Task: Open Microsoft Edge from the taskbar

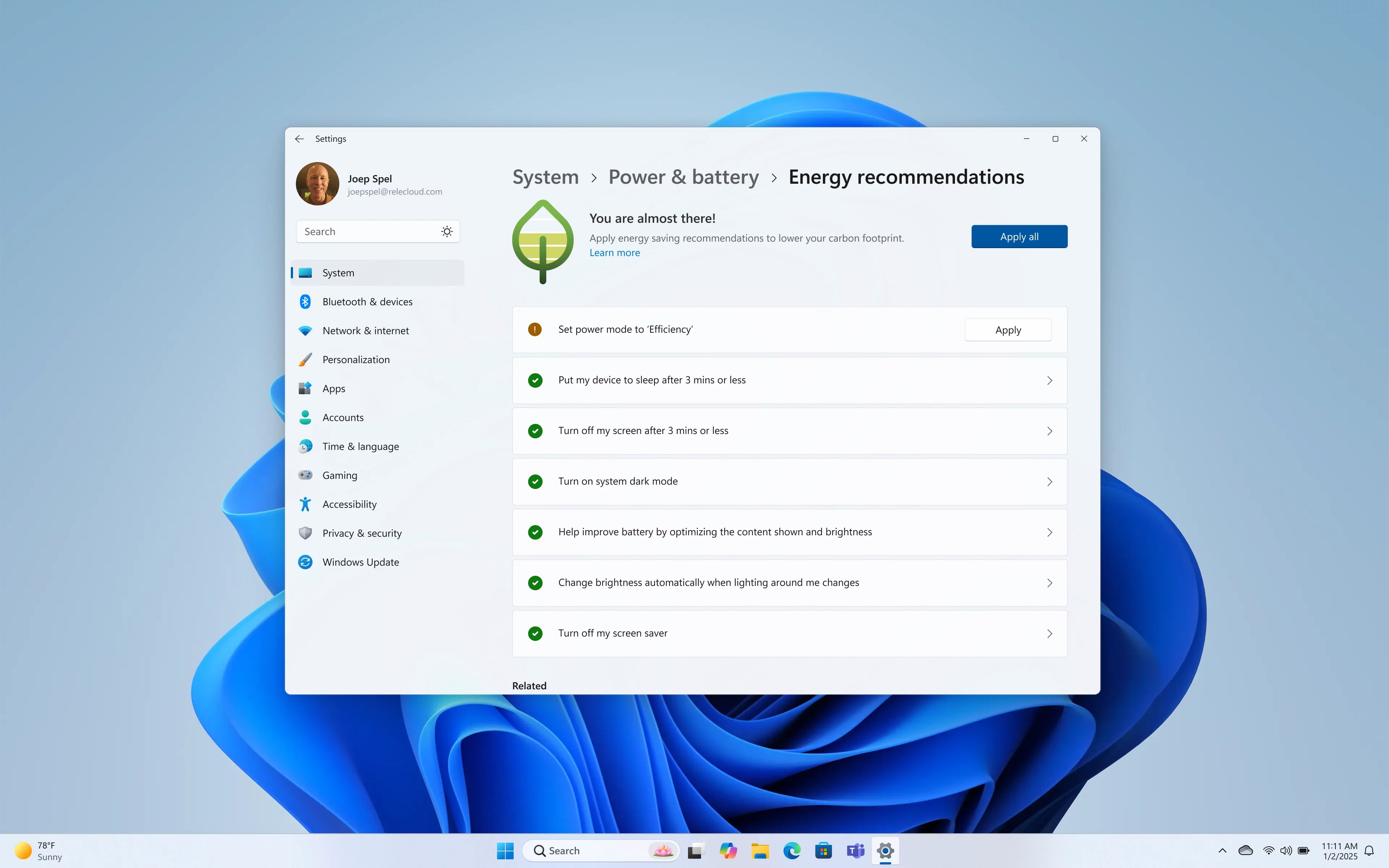Action: [791, 850]
